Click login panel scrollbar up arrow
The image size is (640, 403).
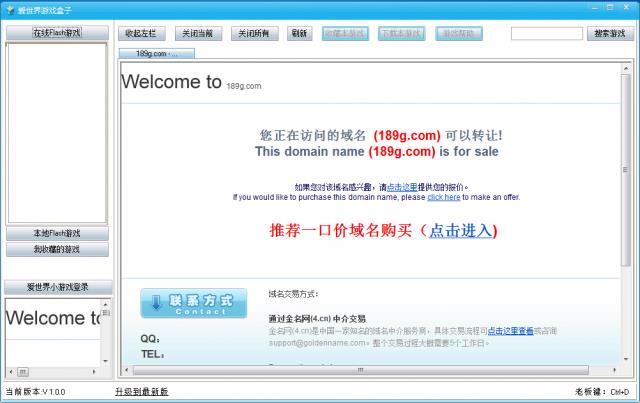pyautogui.click(x=105, y=304)
